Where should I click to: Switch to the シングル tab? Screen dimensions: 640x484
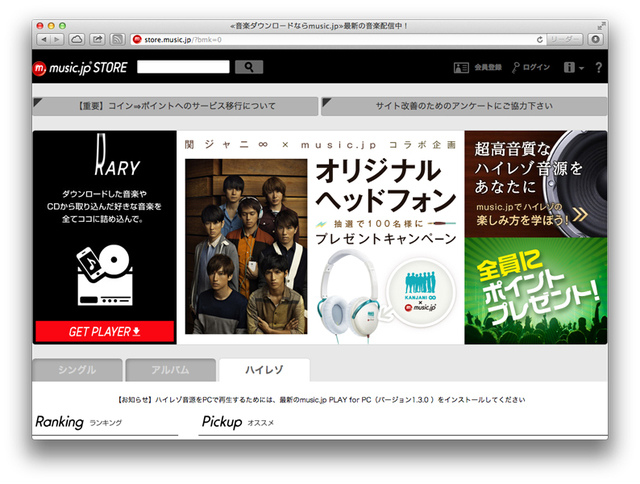pos(77,369)
